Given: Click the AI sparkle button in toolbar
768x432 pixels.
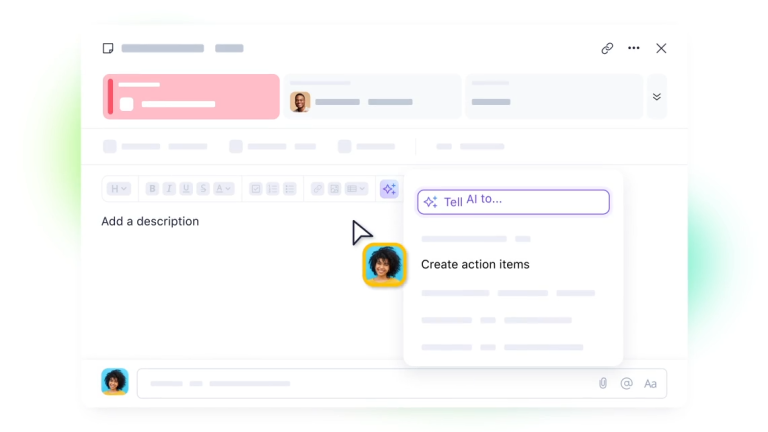Looking at the screenshot, I should [388, 189].
